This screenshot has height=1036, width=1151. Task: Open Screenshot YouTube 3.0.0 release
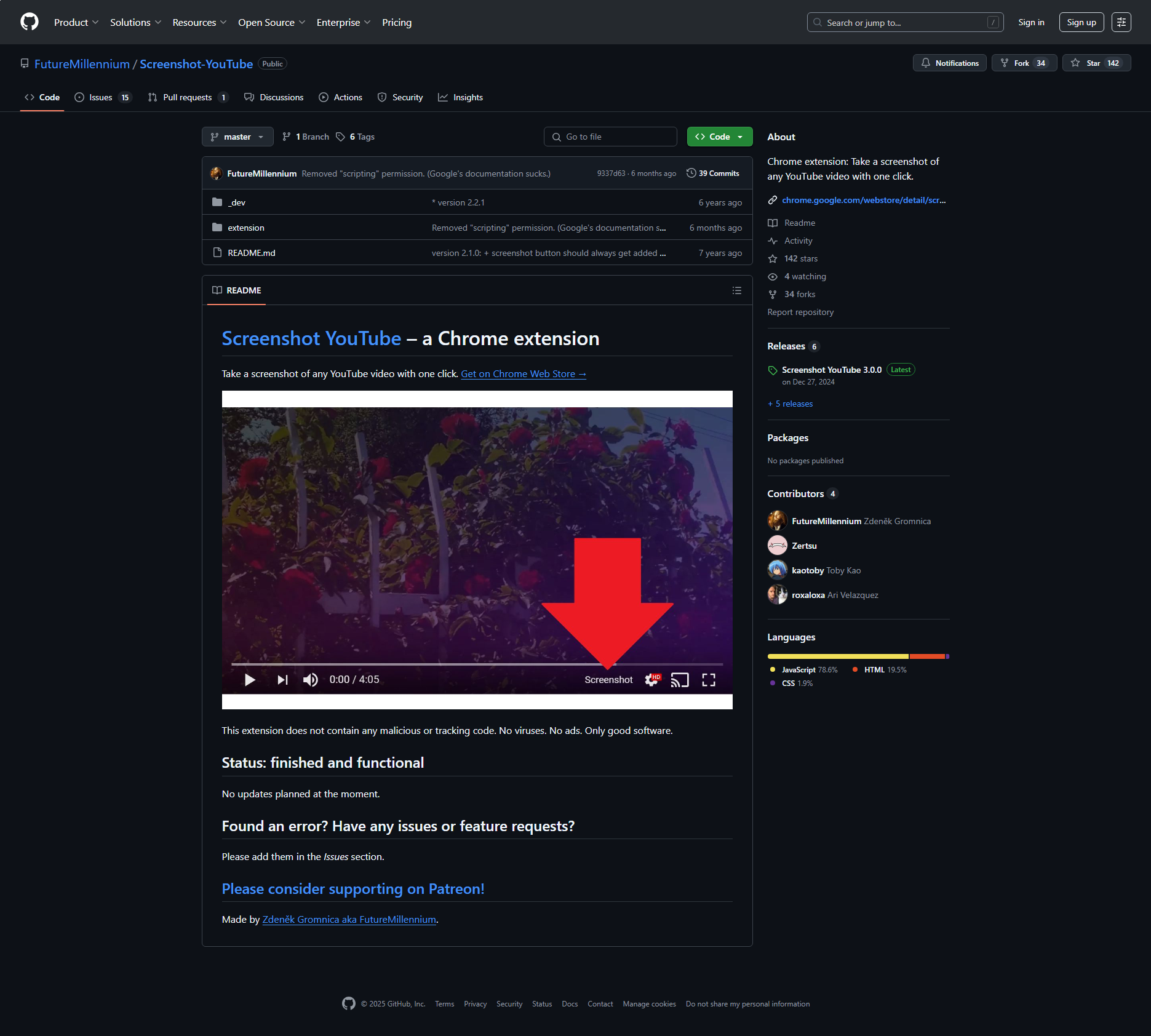click(832, 370)
